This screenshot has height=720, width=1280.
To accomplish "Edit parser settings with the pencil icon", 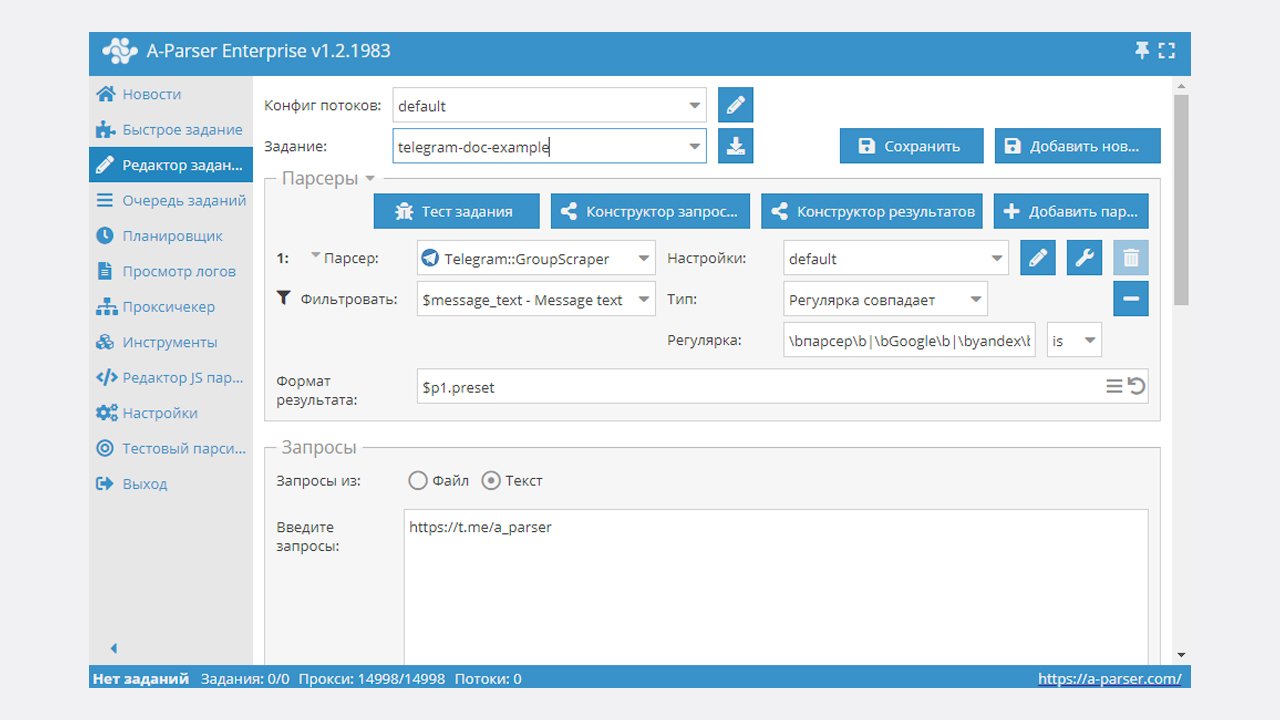I will pos(1038,258).
